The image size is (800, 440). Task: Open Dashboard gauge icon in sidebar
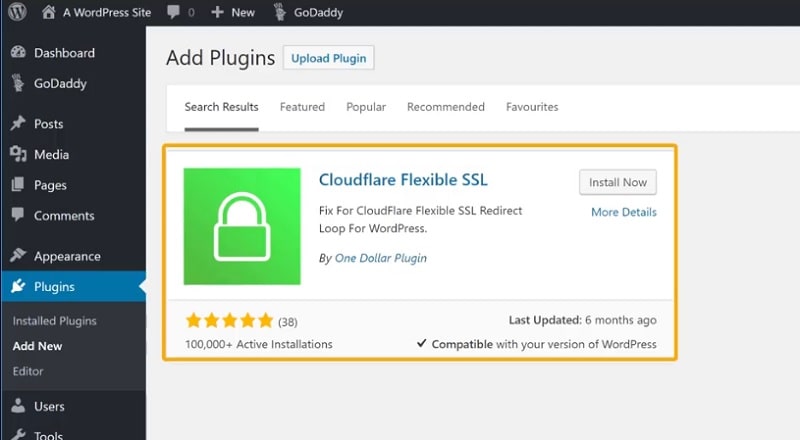[18, 52]
